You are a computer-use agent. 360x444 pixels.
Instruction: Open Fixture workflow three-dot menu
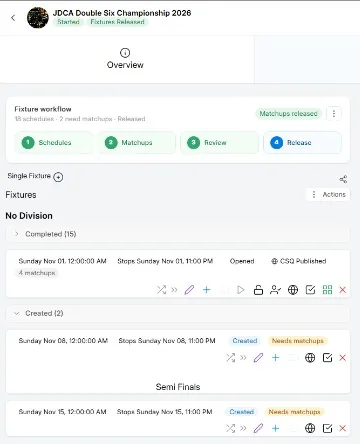(334, 114)
